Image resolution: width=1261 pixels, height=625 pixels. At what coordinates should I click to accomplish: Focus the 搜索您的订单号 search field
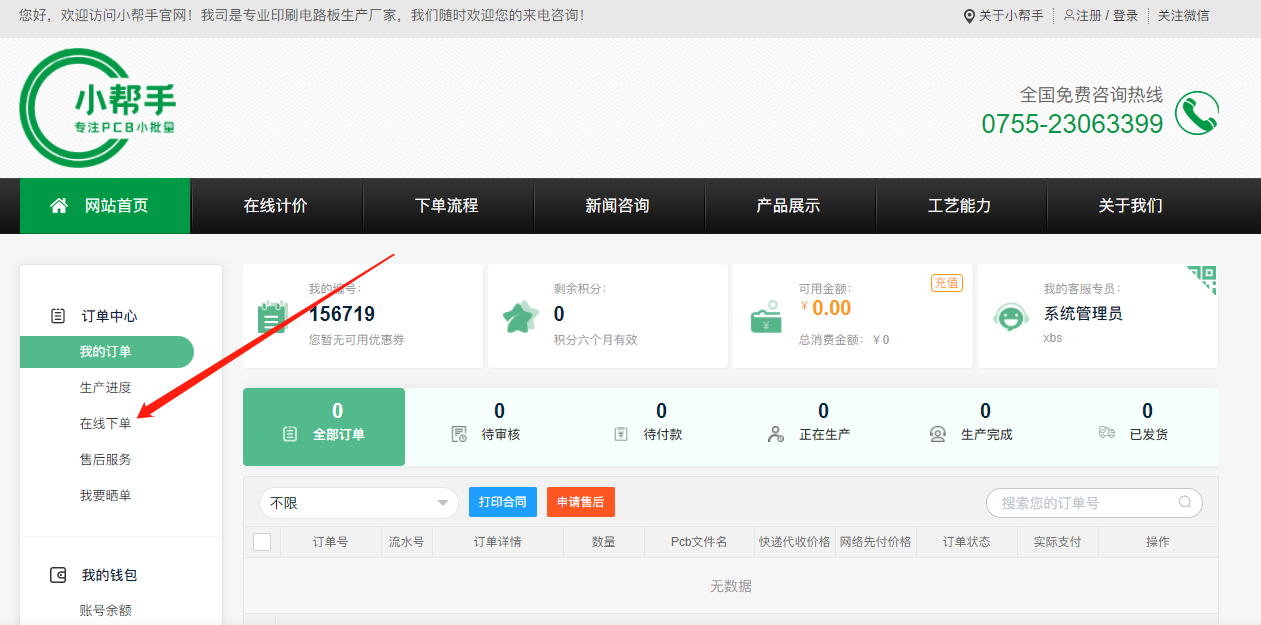tap(1083, 503)
